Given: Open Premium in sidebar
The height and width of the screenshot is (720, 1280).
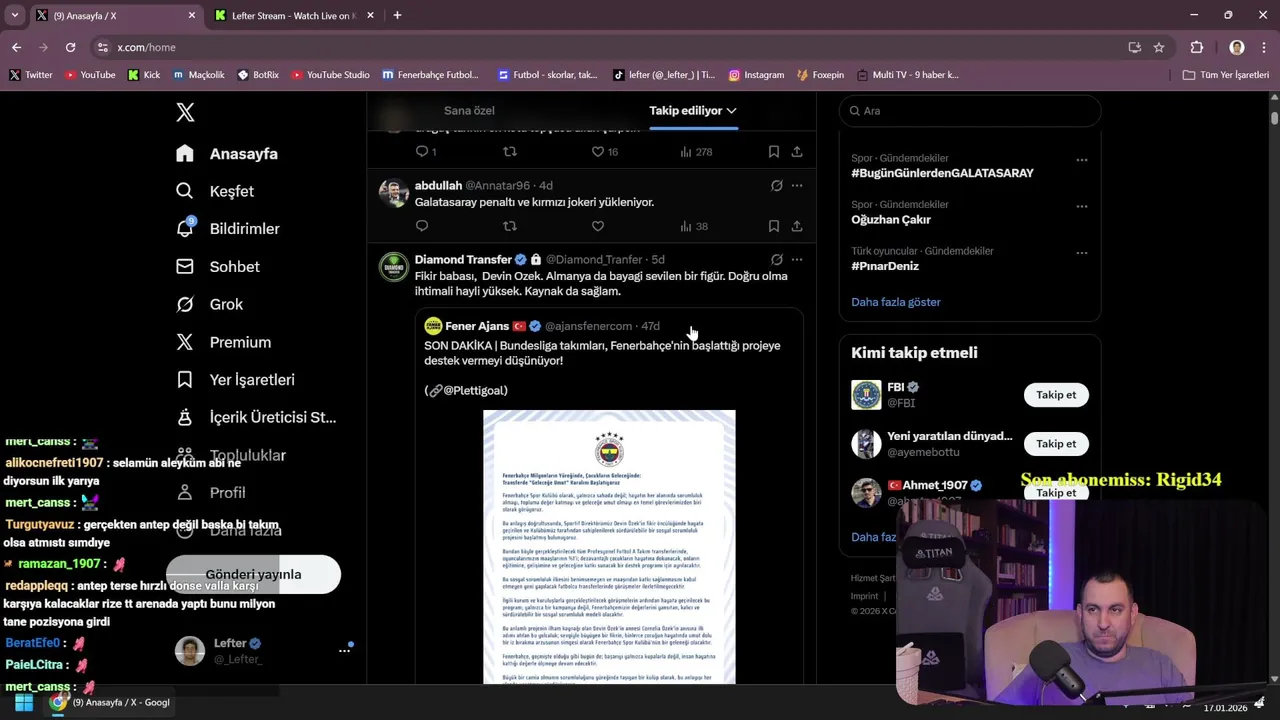Looking at the screenshot, I should [223, 342].
